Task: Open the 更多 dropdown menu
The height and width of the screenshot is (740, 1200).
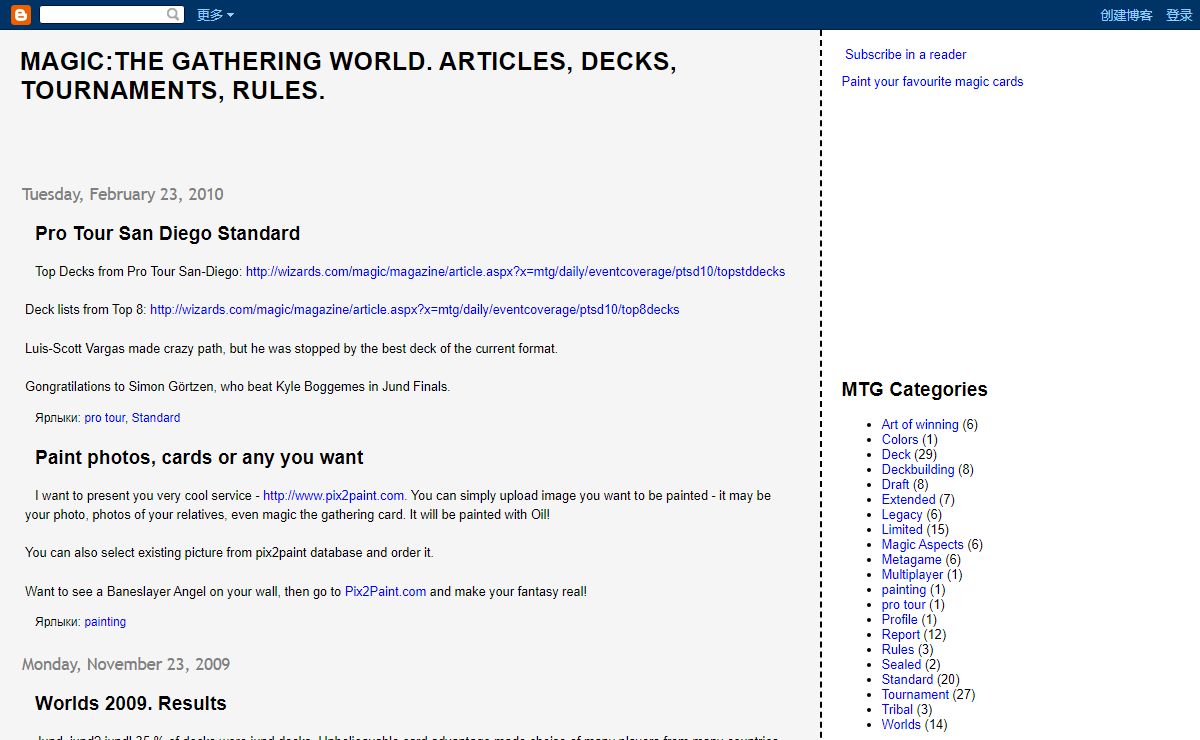Action: click(x=215, y=15)
